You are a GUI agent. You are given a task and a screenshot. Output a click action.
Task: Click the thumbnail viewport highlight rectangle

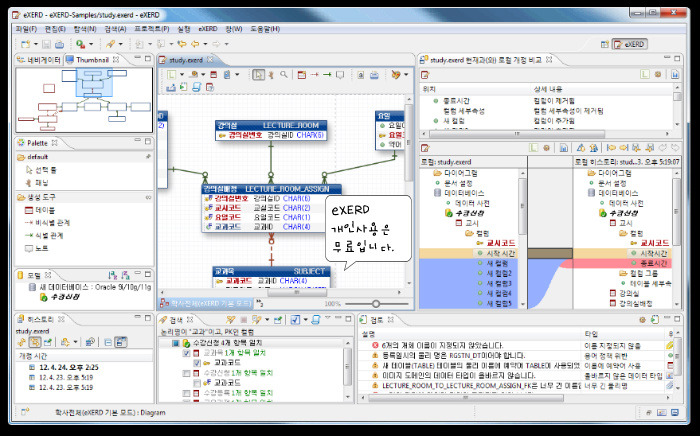coord(94,83)
